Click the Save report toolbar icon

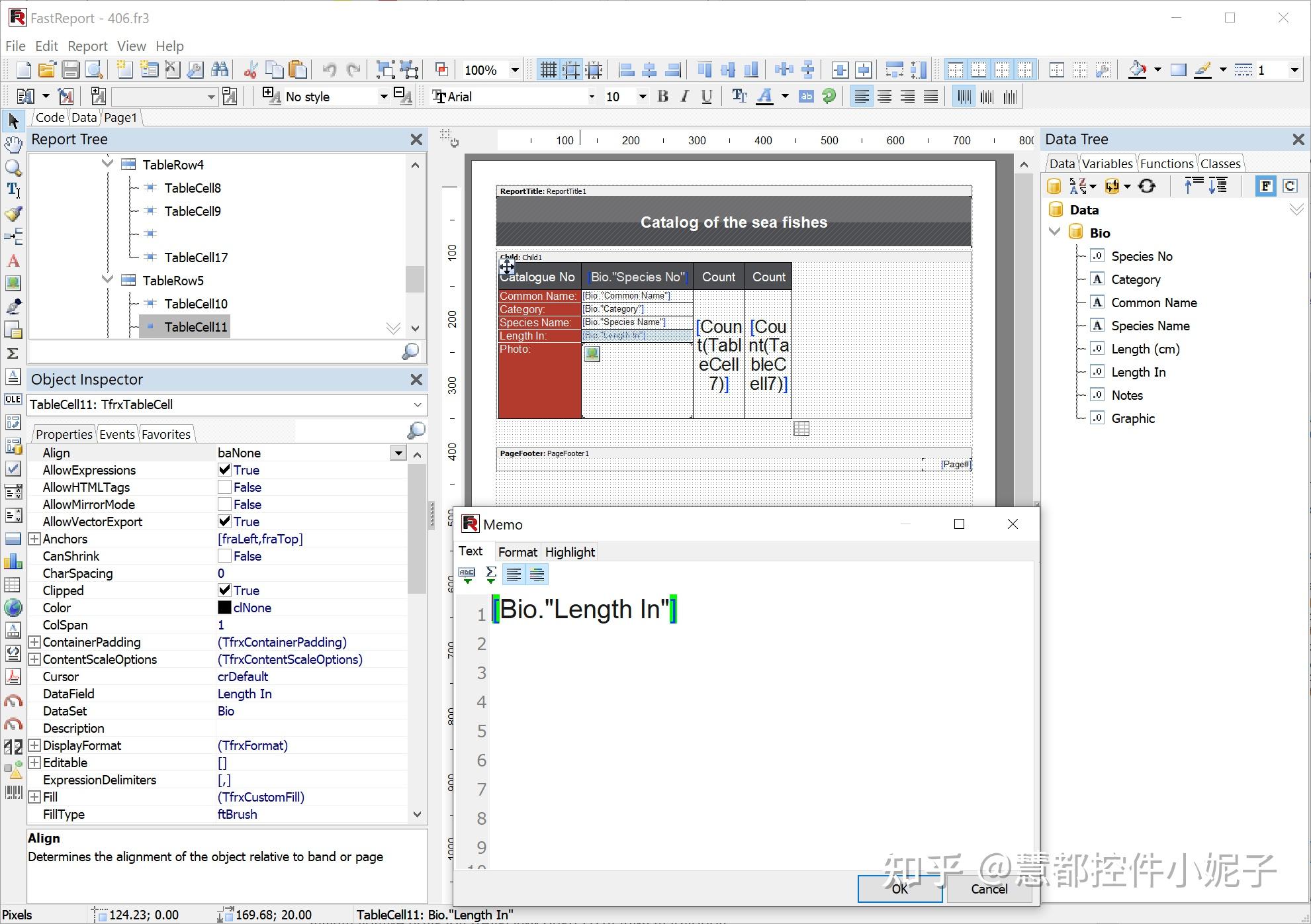tap(70, 69)
